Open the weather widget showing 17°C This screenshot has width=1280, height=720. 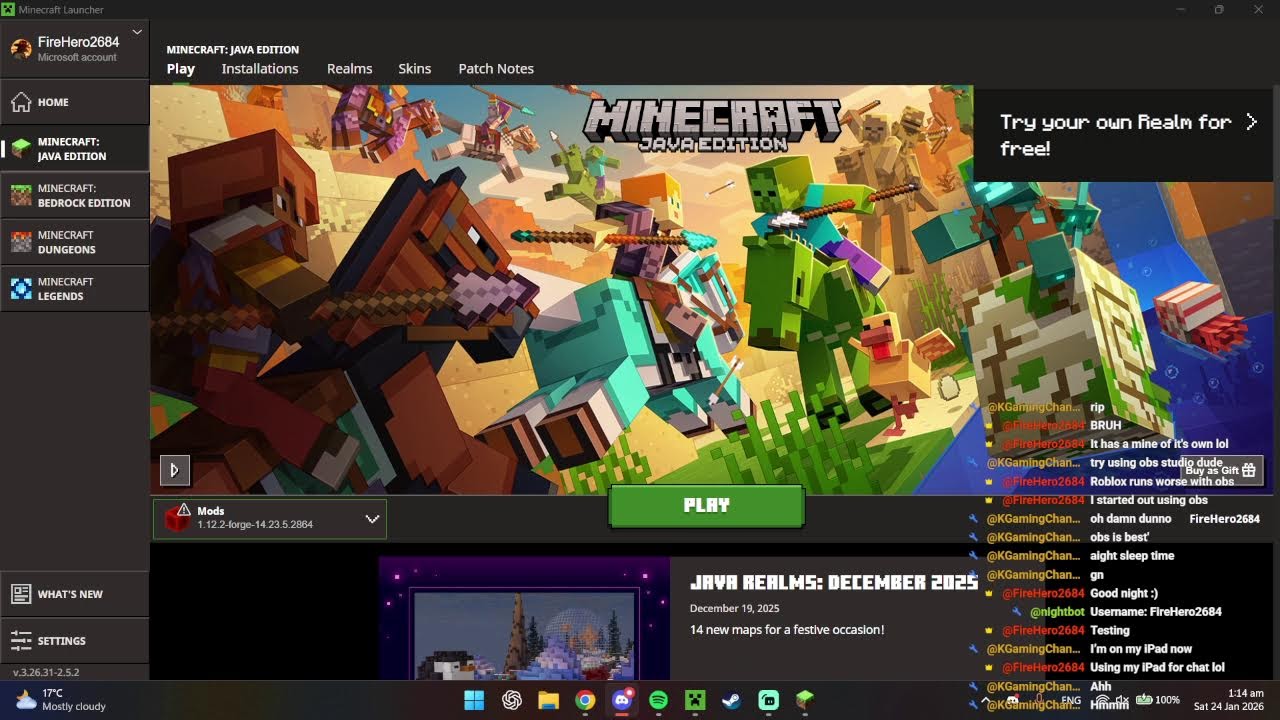coord(62,700)
